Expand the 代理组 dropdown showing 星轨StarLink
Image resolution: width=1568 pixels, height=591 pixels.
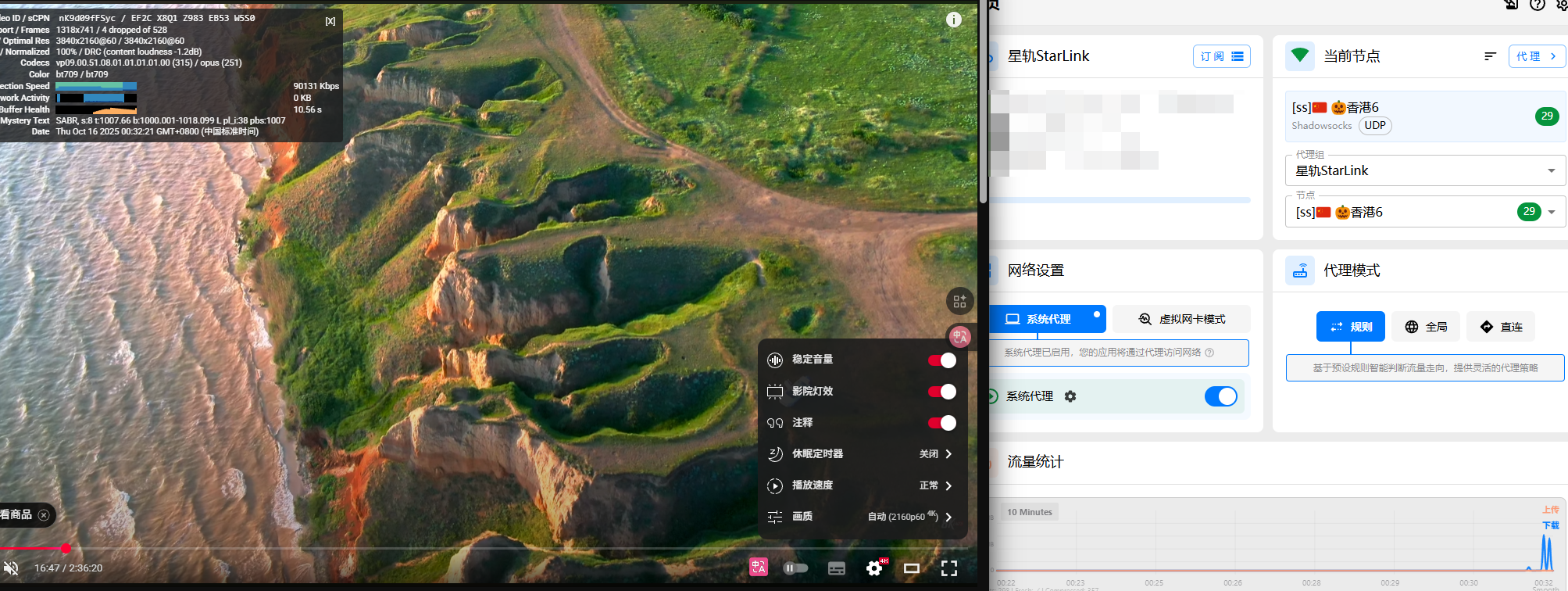(1424, 170)
